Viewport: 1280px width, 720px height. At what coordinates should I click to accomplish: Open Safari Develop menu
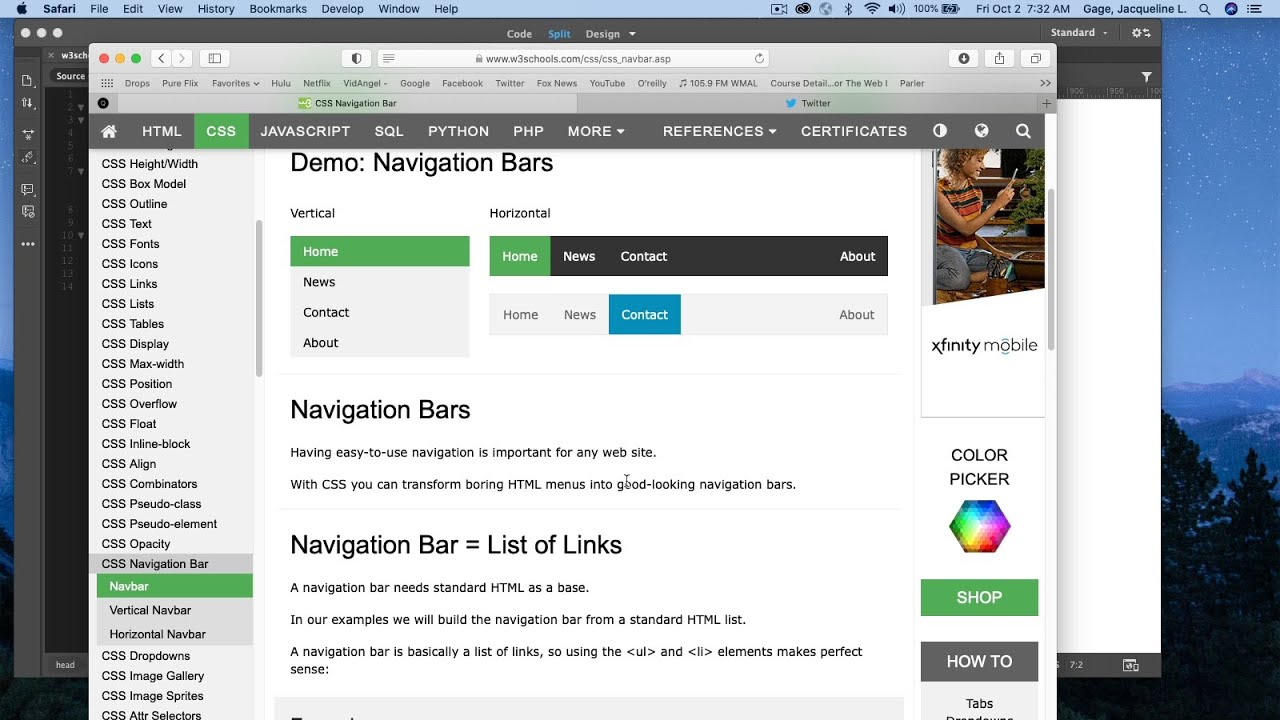point(342,9)
